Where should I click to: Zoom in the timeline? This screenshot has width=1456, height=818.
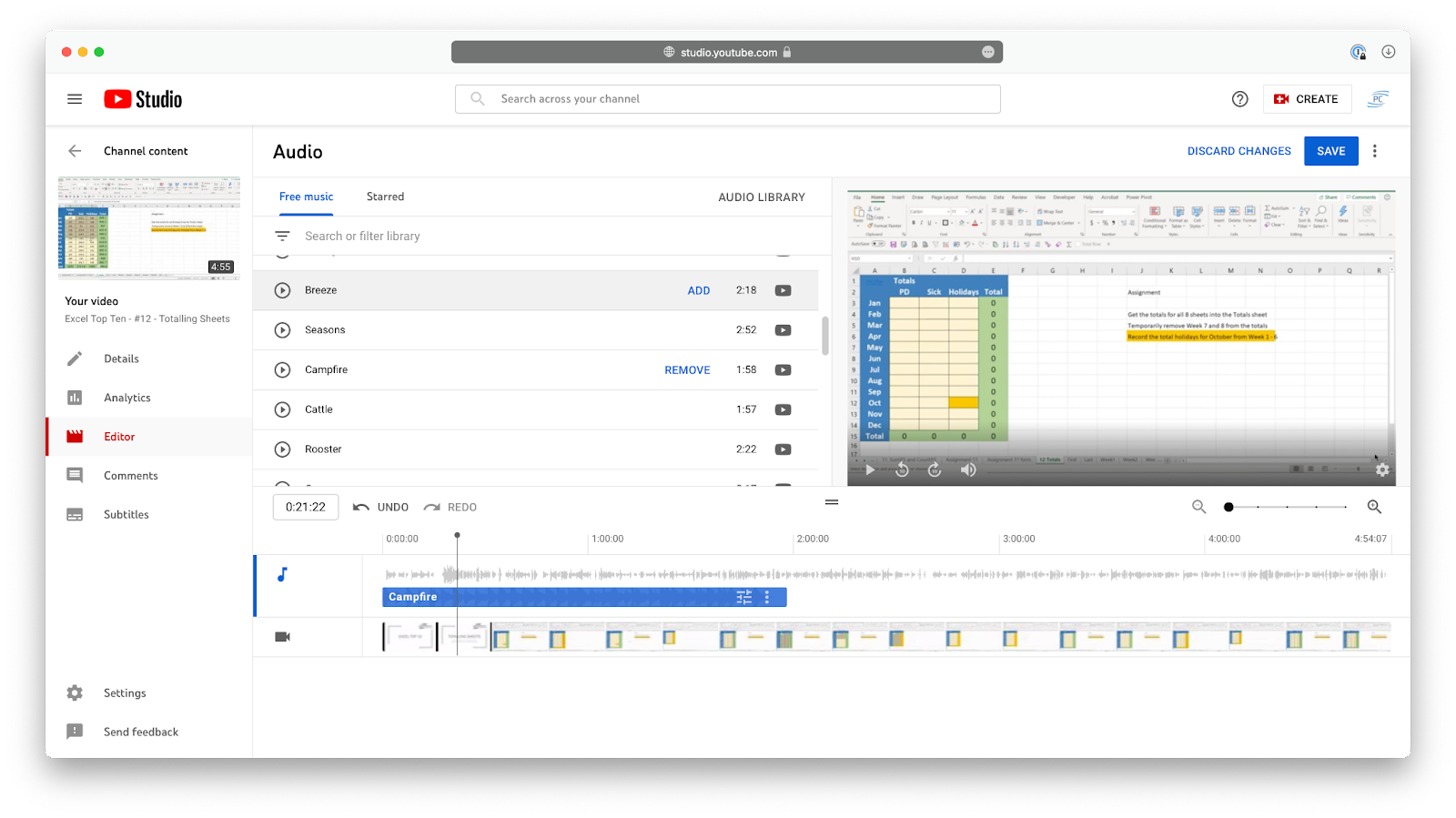[x=1374, y=507]
